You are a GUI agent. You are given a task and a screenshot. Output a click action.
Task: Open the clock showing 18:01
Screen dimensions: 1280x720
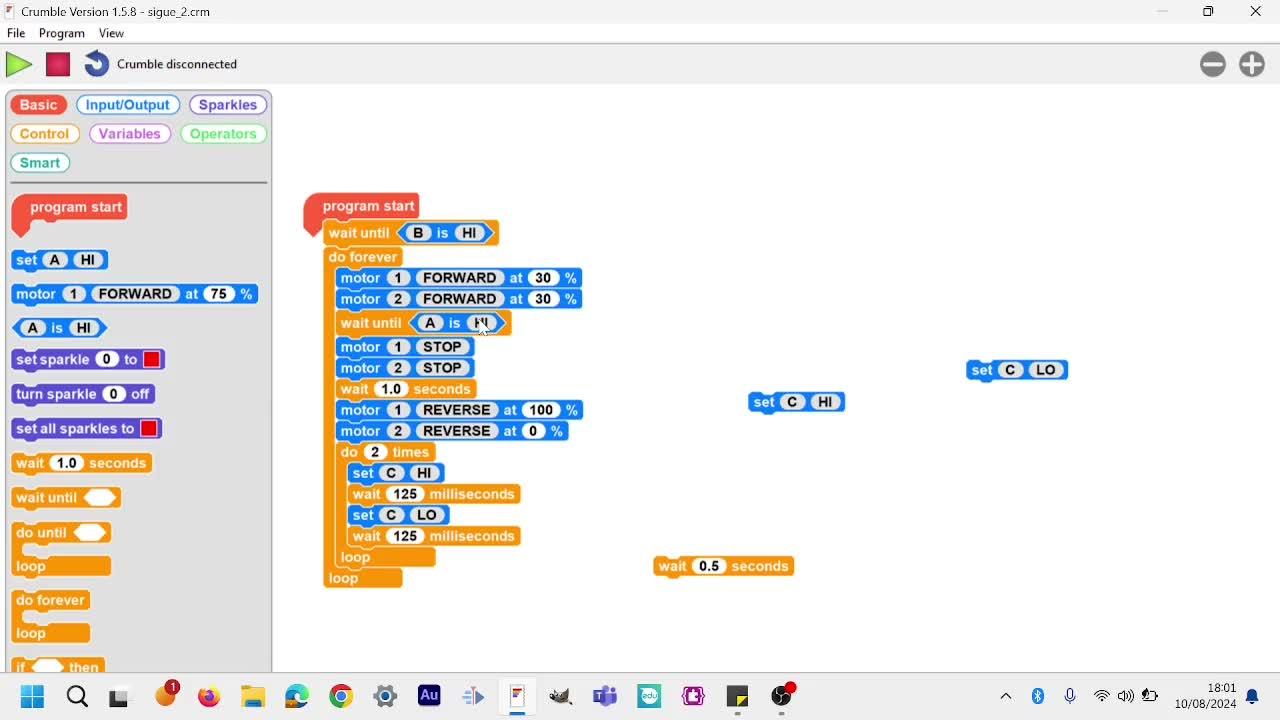coord(1206,696)
